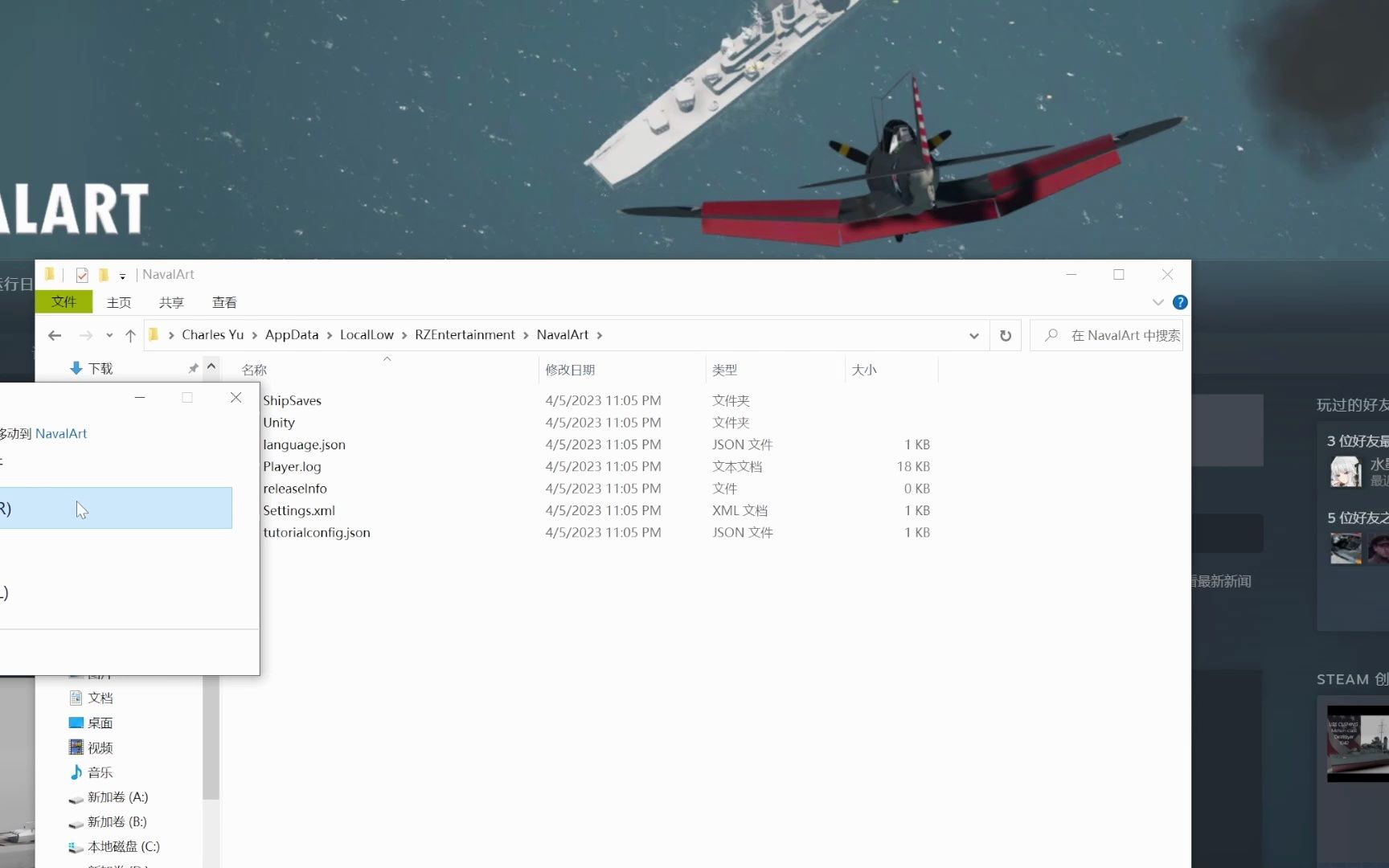This screenshot has height=868, width=1389.
Task: Open the Customize Quick Access Toolbar dropdown
Action: pyautogui.click(x=122, y=276)
